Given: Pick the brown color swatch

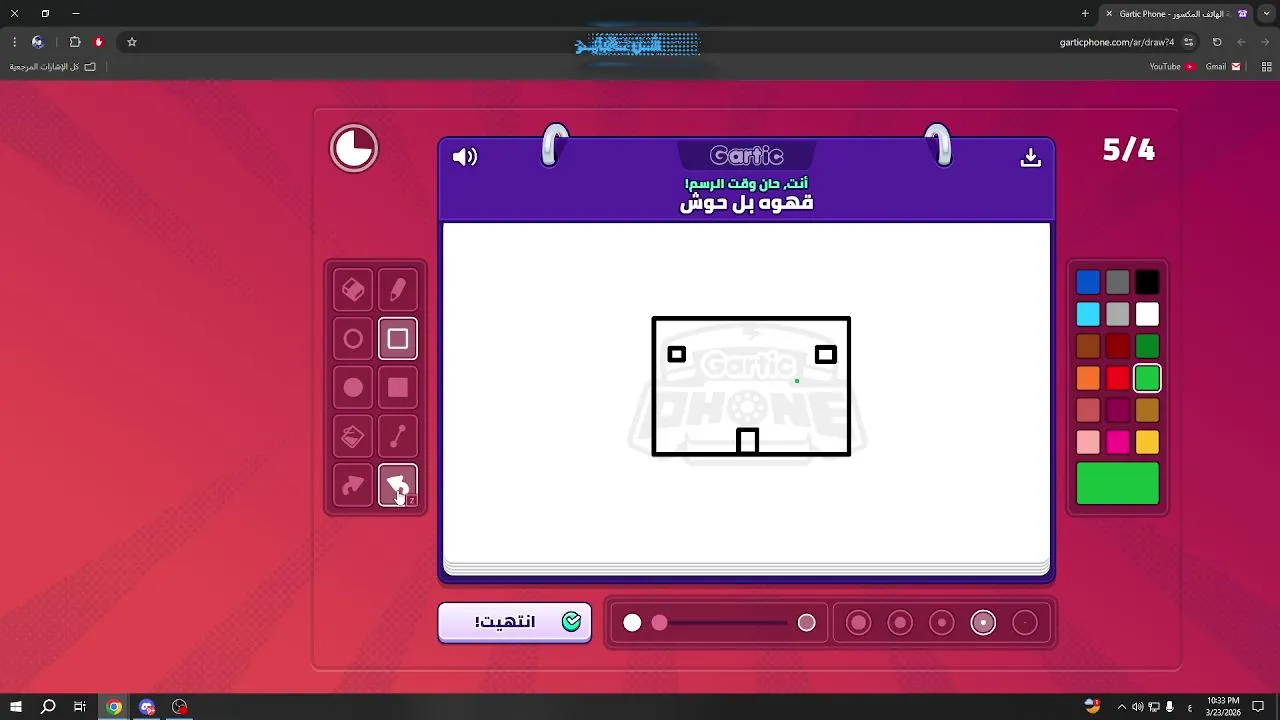Looking at the screenshot, I should 1088,347.
